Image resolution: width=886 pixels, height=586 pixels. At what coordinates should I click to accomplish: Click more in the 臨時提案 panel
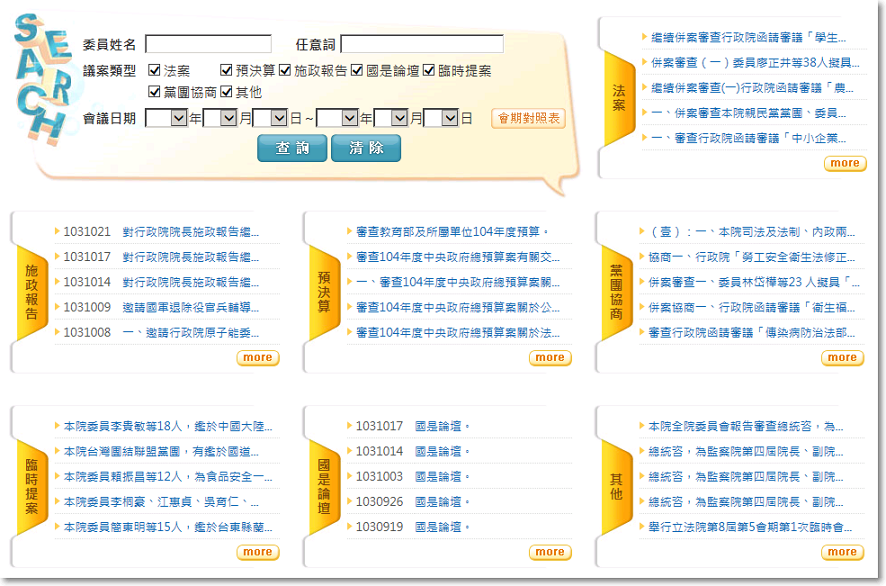pyautogui.click(x=257, y=551)
